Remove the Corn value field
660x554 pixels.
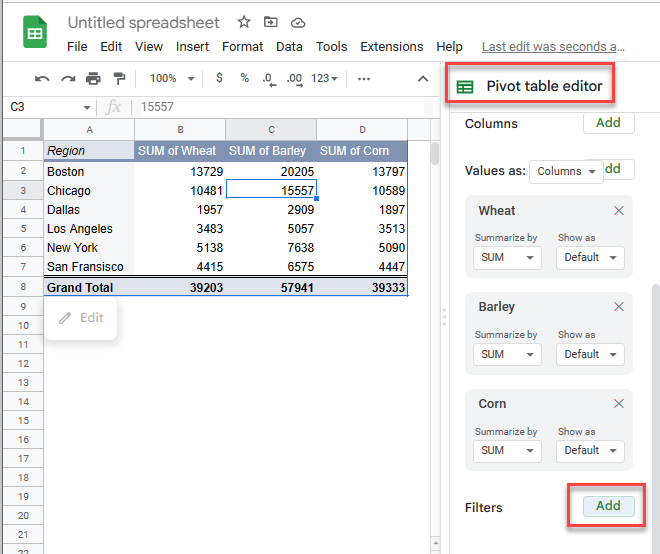click(618, 404)
